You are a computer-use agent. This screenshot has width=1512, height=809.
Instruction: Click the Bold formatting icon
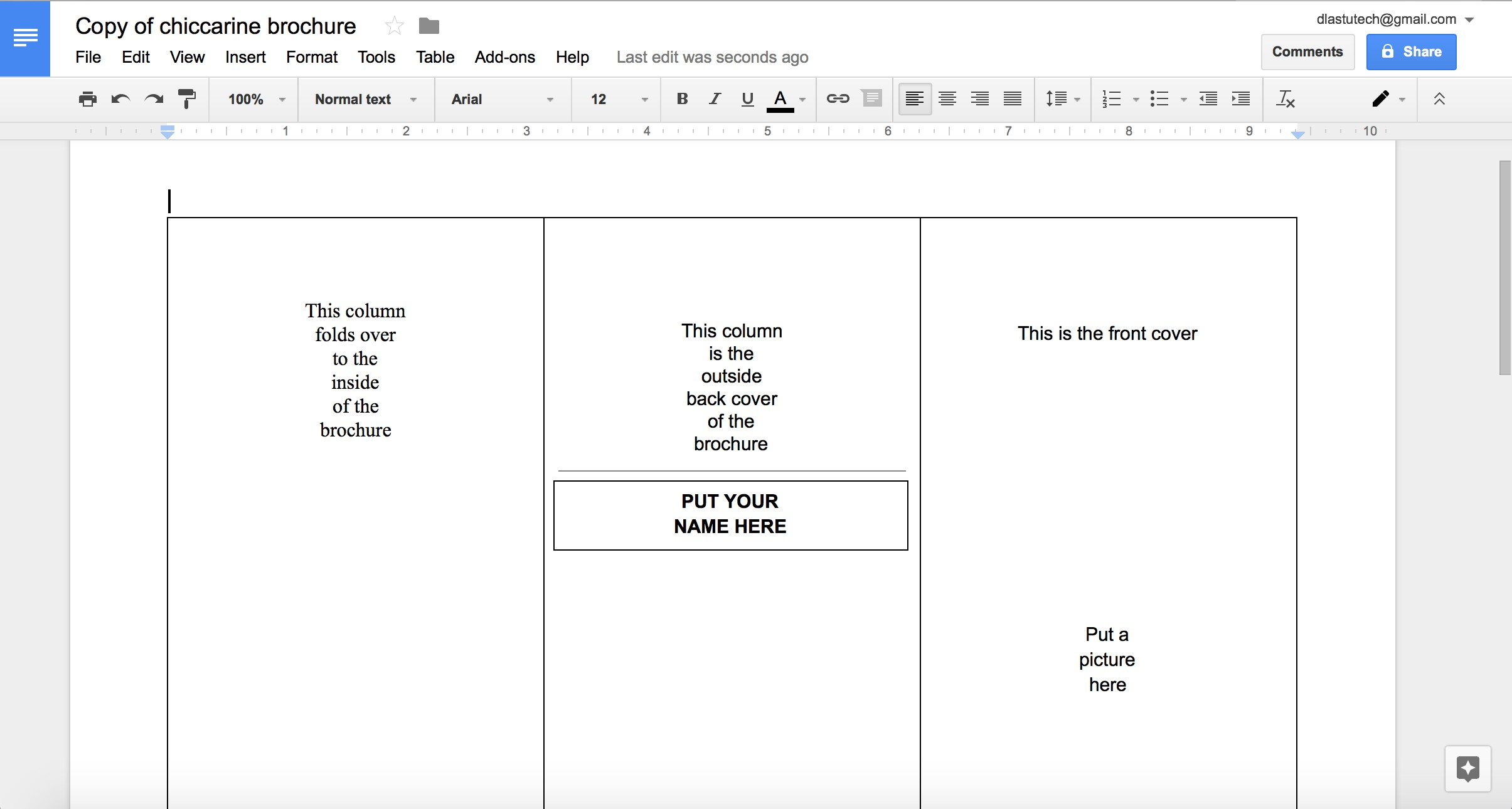click(x=681, y=99)
